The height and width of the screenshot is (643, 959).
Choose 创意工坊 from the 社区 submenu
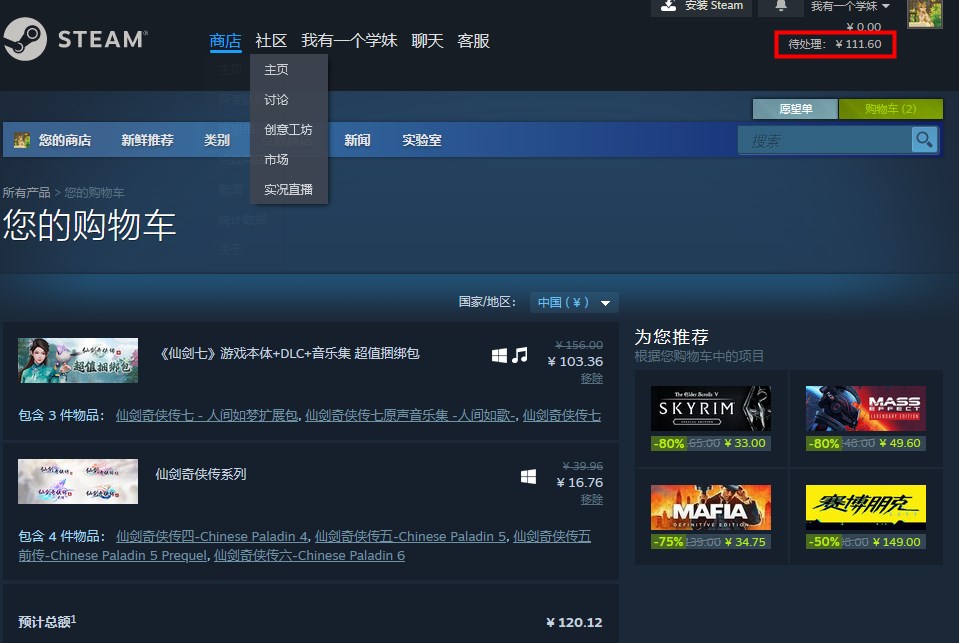[289, 130]
